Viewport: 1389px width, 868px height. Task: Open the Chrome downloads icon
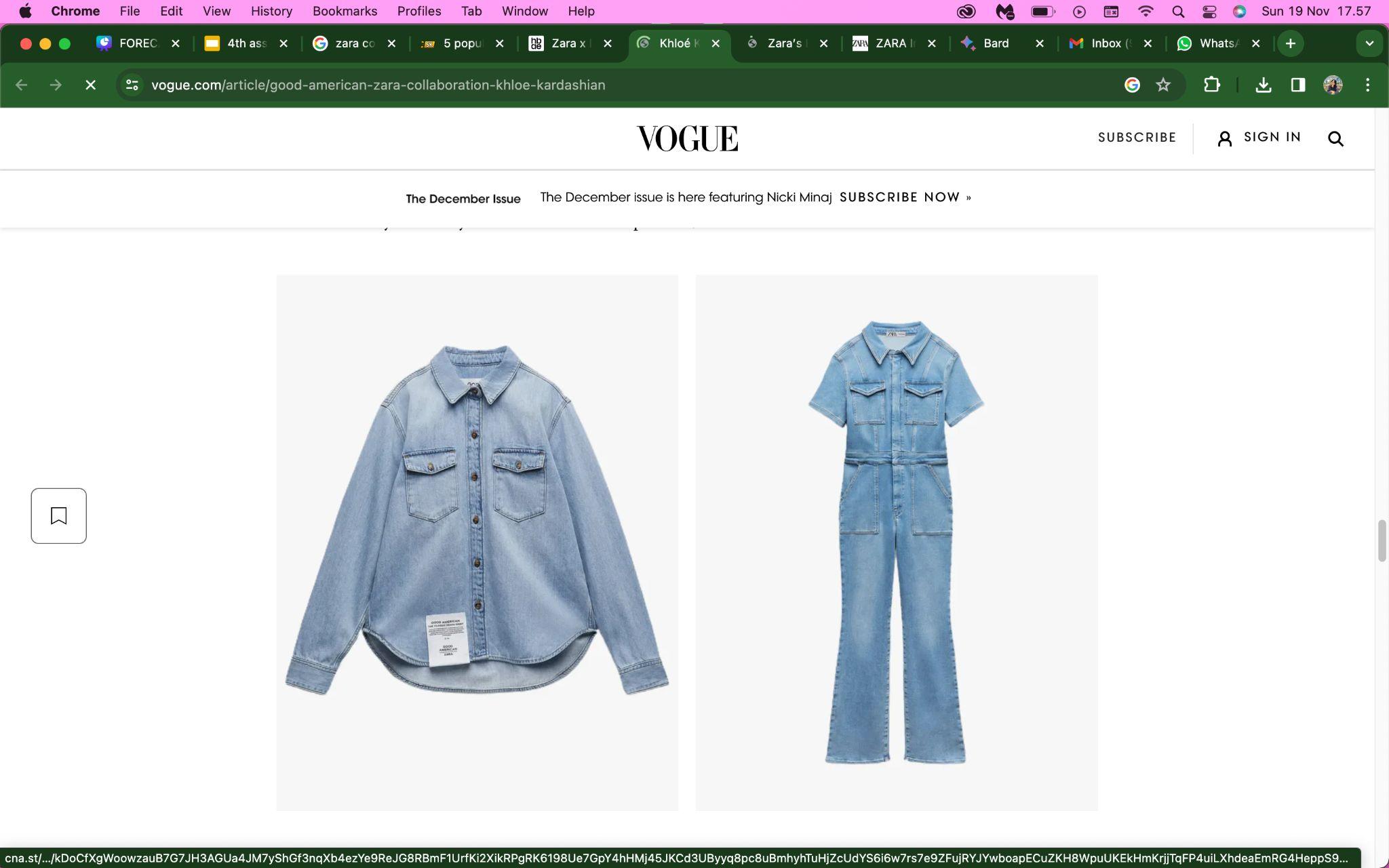(1263, 85)
